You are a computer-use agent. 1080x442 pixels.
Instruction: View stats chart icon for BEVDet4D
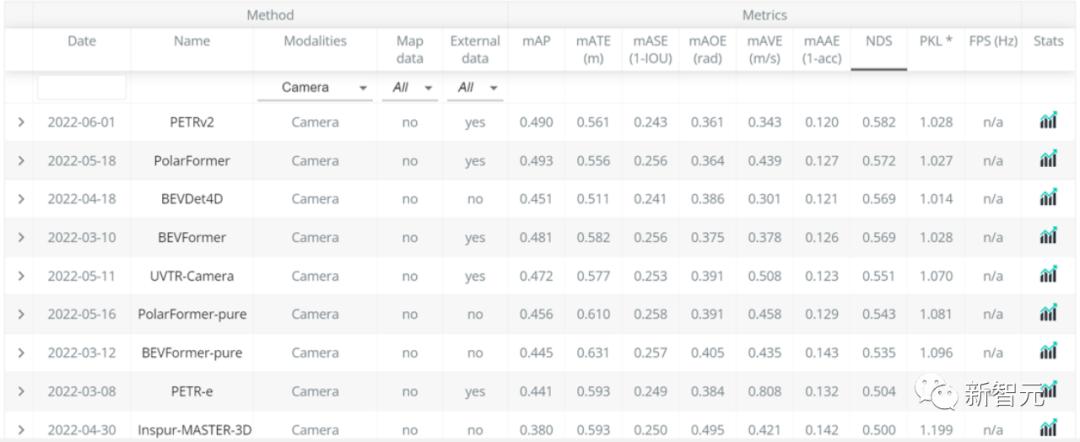1048,199
